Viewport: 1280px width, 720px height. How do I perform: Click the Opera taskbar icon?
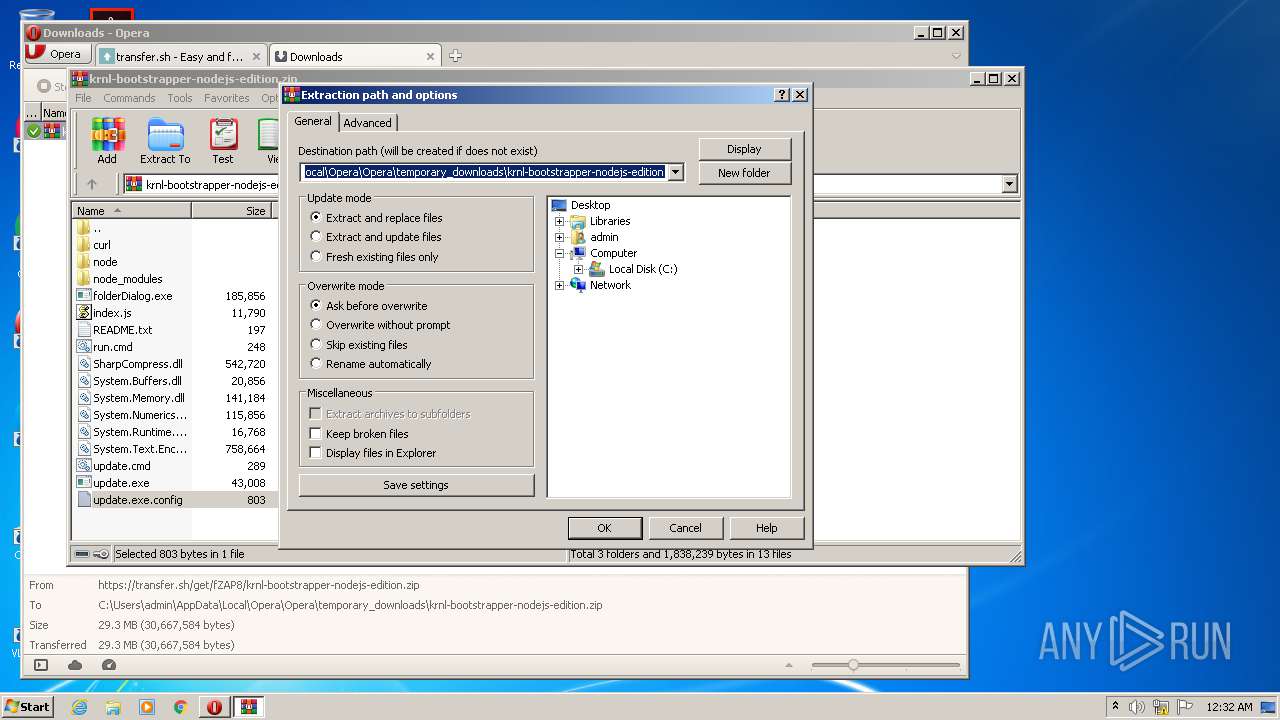tap(214, 707)
